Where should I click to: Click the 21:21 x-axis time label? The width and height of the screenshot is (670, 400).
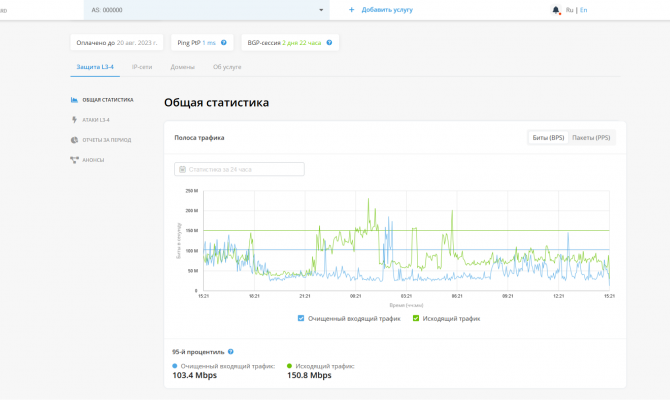coord(305,296)
